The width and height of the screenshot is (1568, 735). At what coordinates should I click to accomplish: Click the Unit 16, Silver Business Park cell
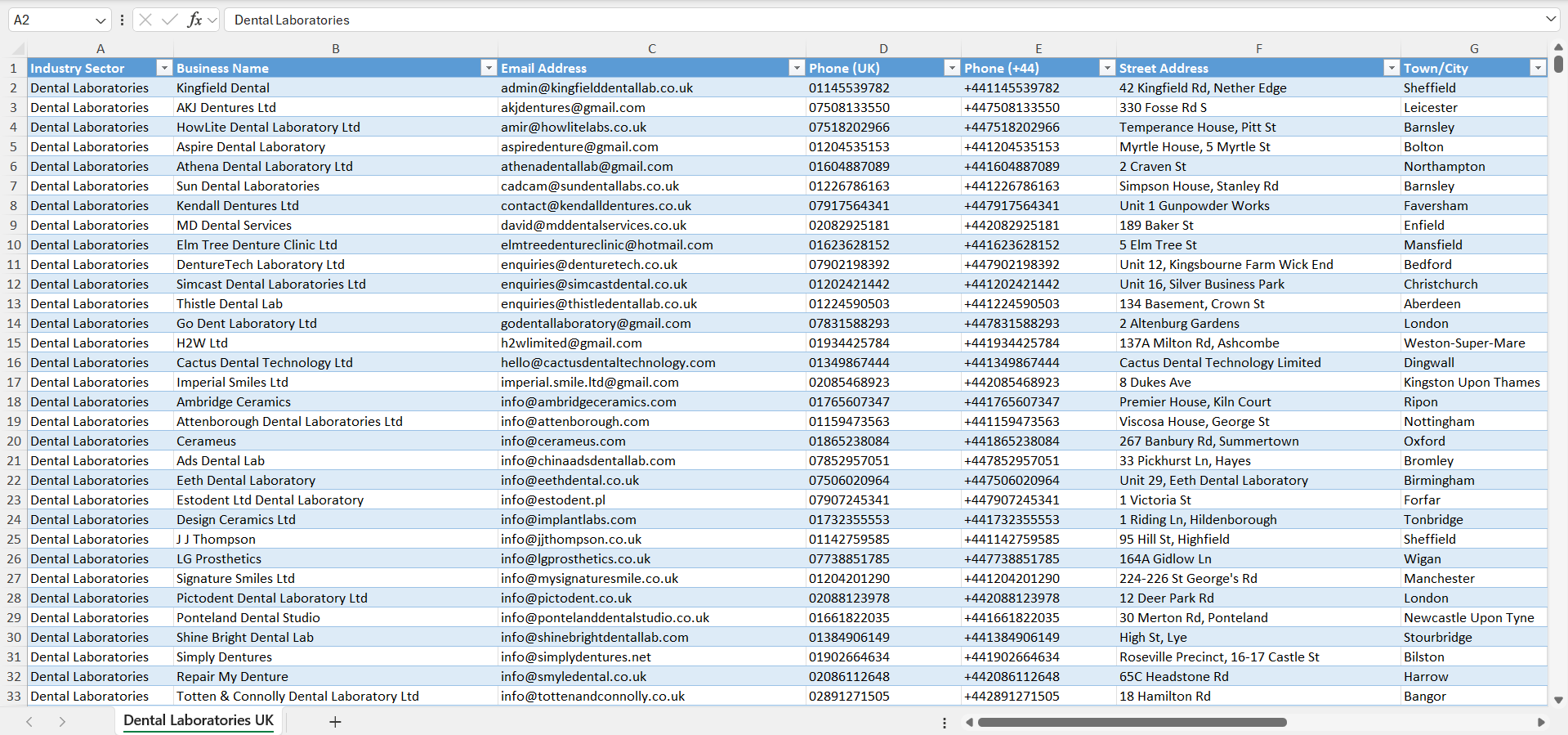tap(1259, 284)
